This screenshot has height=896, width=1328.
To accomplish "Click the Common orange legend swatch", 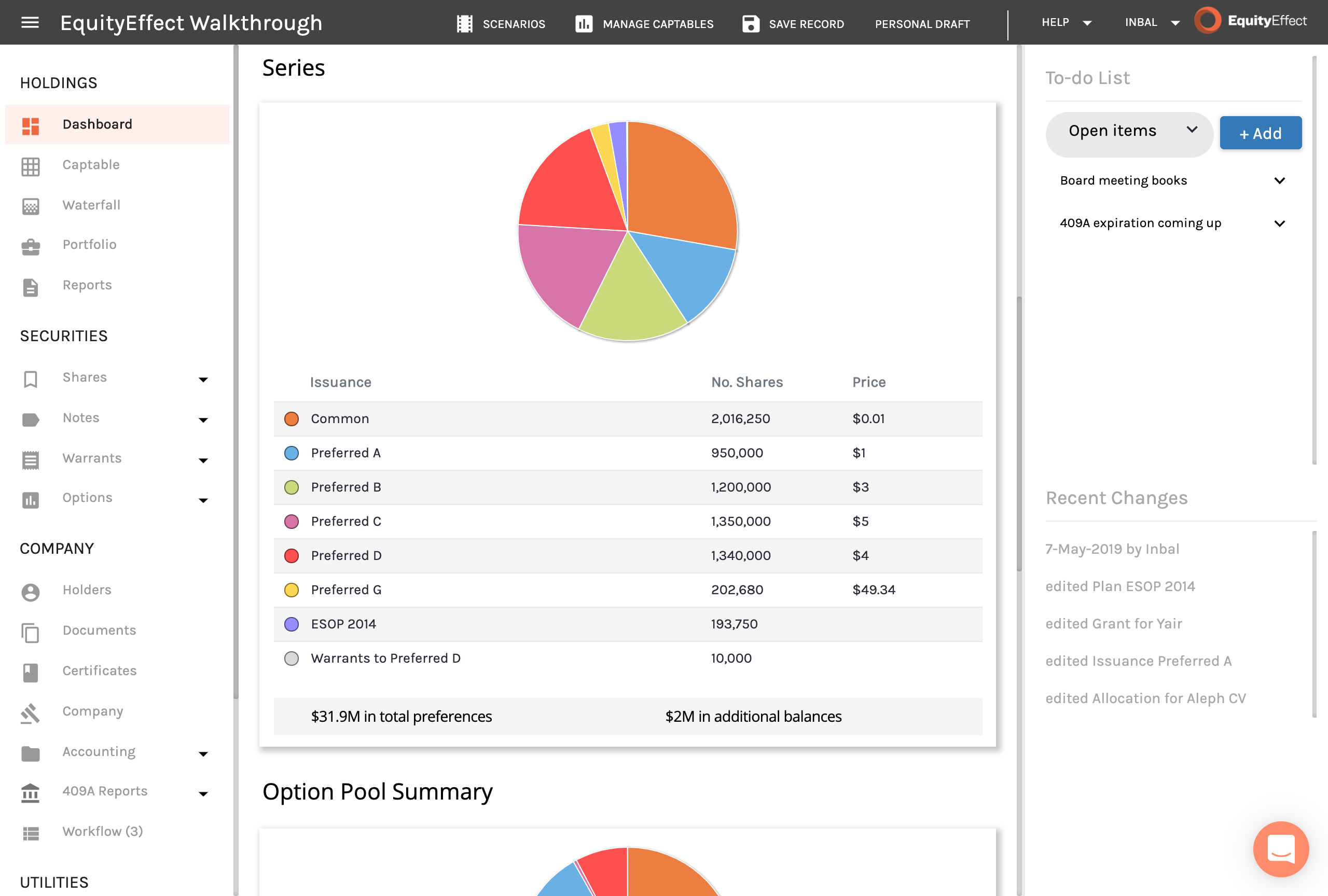I will [292, 418].
